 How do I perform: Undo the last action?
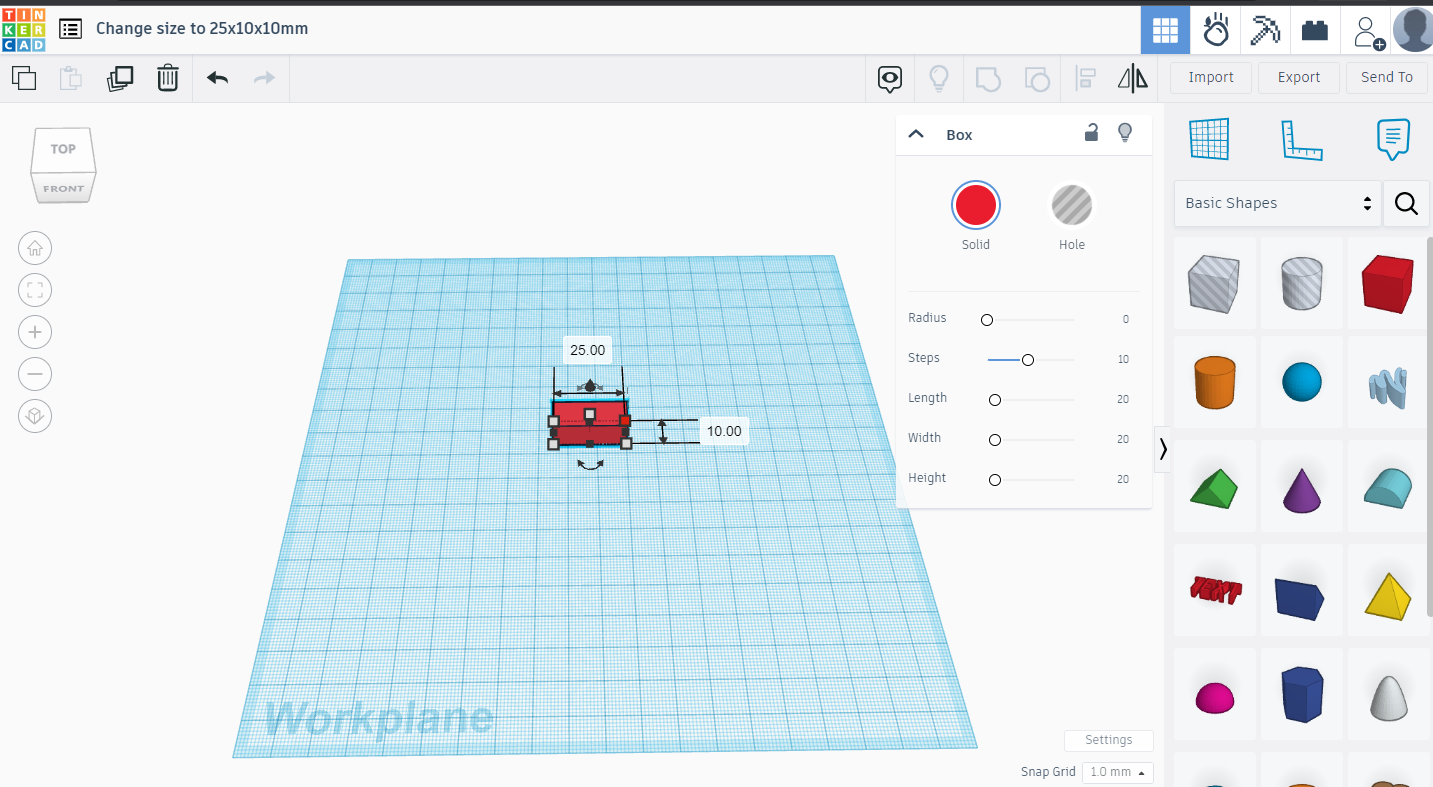point(217,78)
